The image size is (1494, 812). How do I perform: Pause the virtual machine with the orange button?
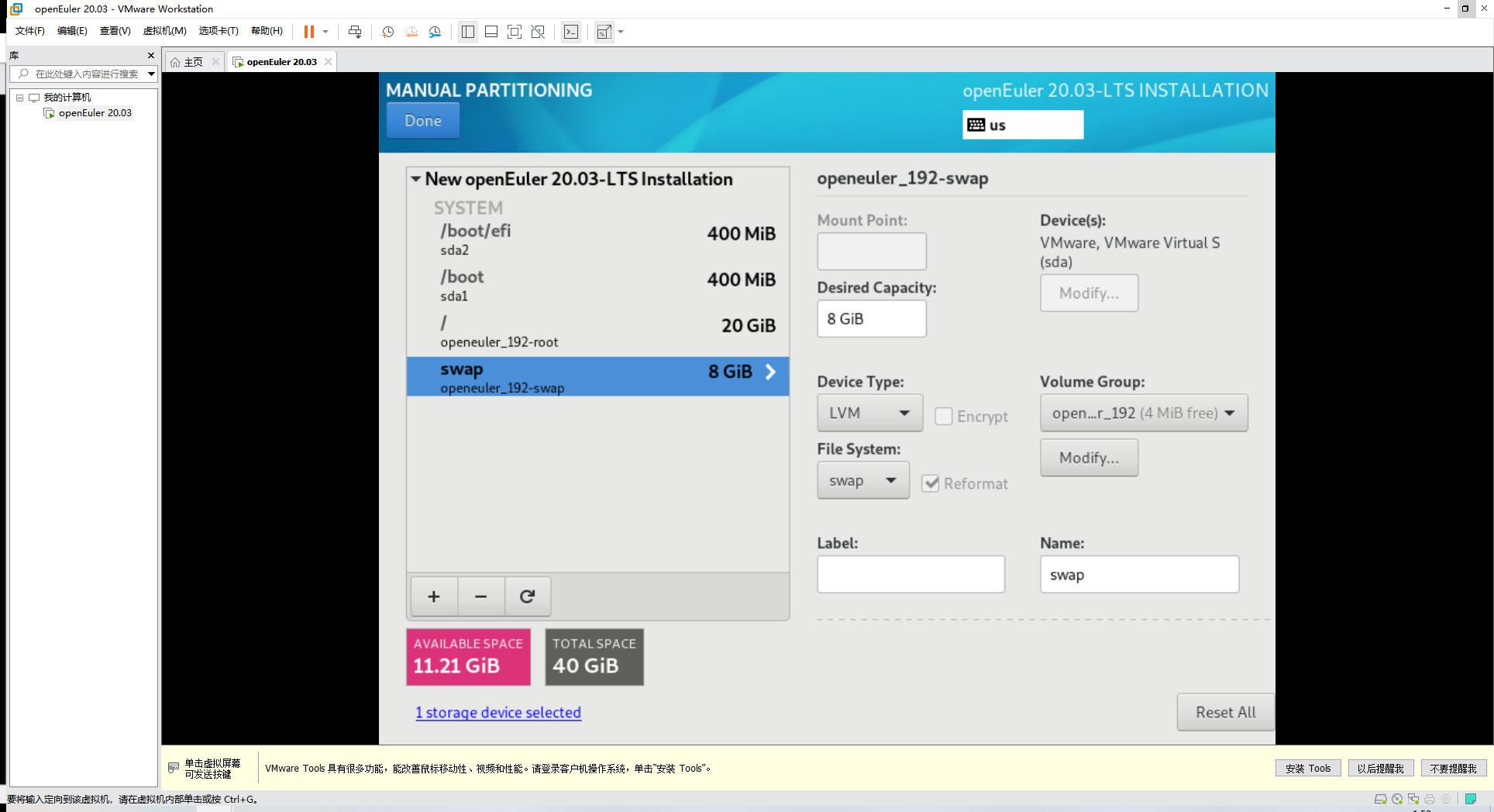point(308,32)
